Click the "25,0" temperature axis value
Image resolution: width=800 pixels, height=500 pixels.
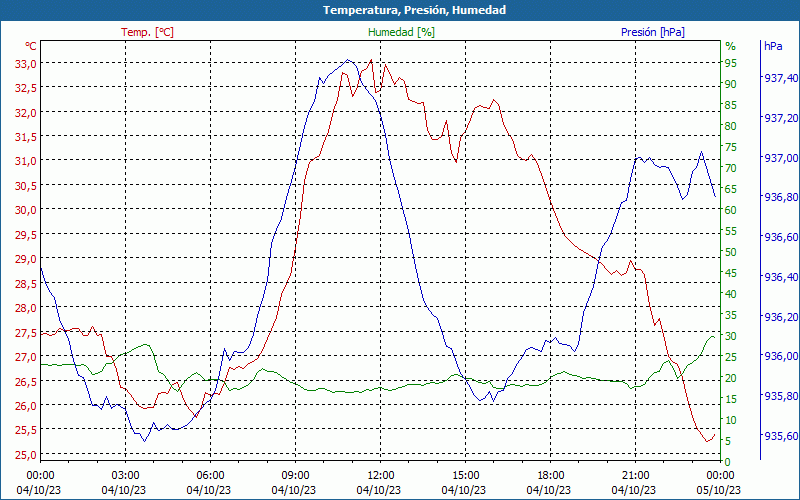(x=26, y=454)
